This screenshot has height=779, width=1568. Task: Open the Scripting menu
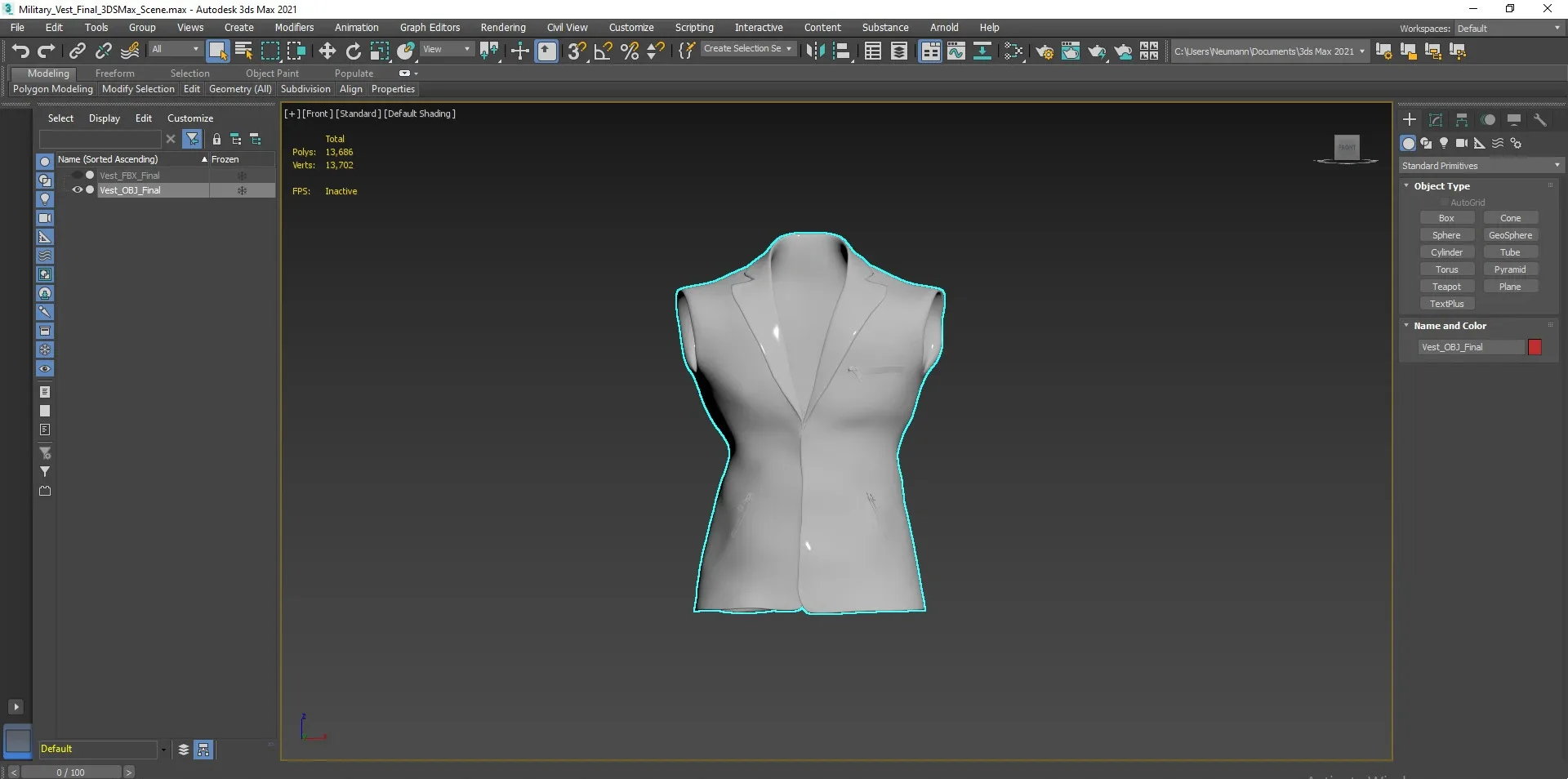coord(694,28)
